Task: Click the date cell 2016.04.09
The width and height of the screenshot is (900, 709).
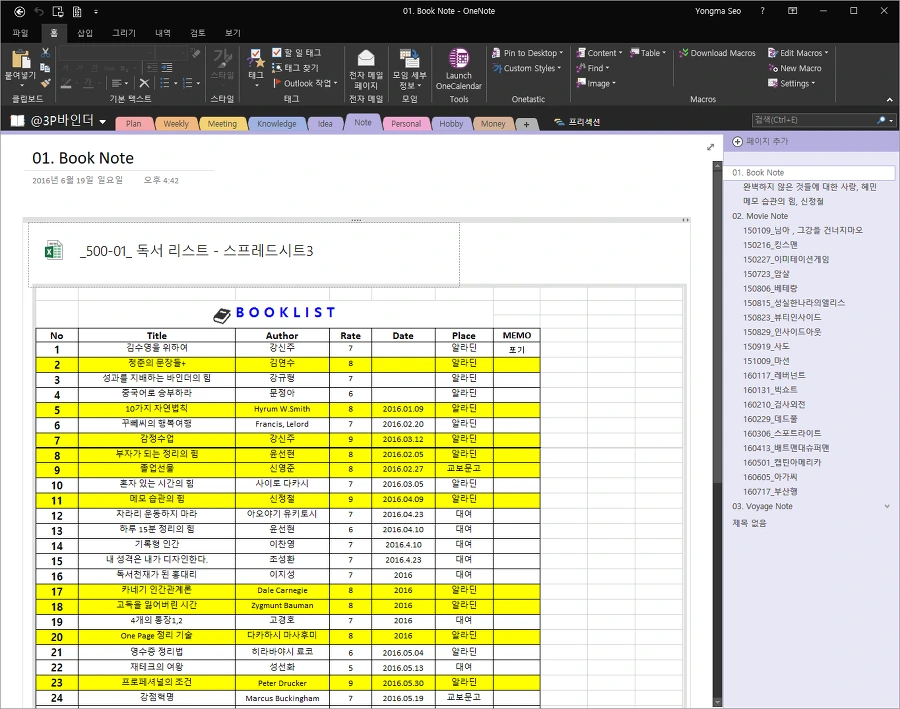Action: [x=403, y=499]
